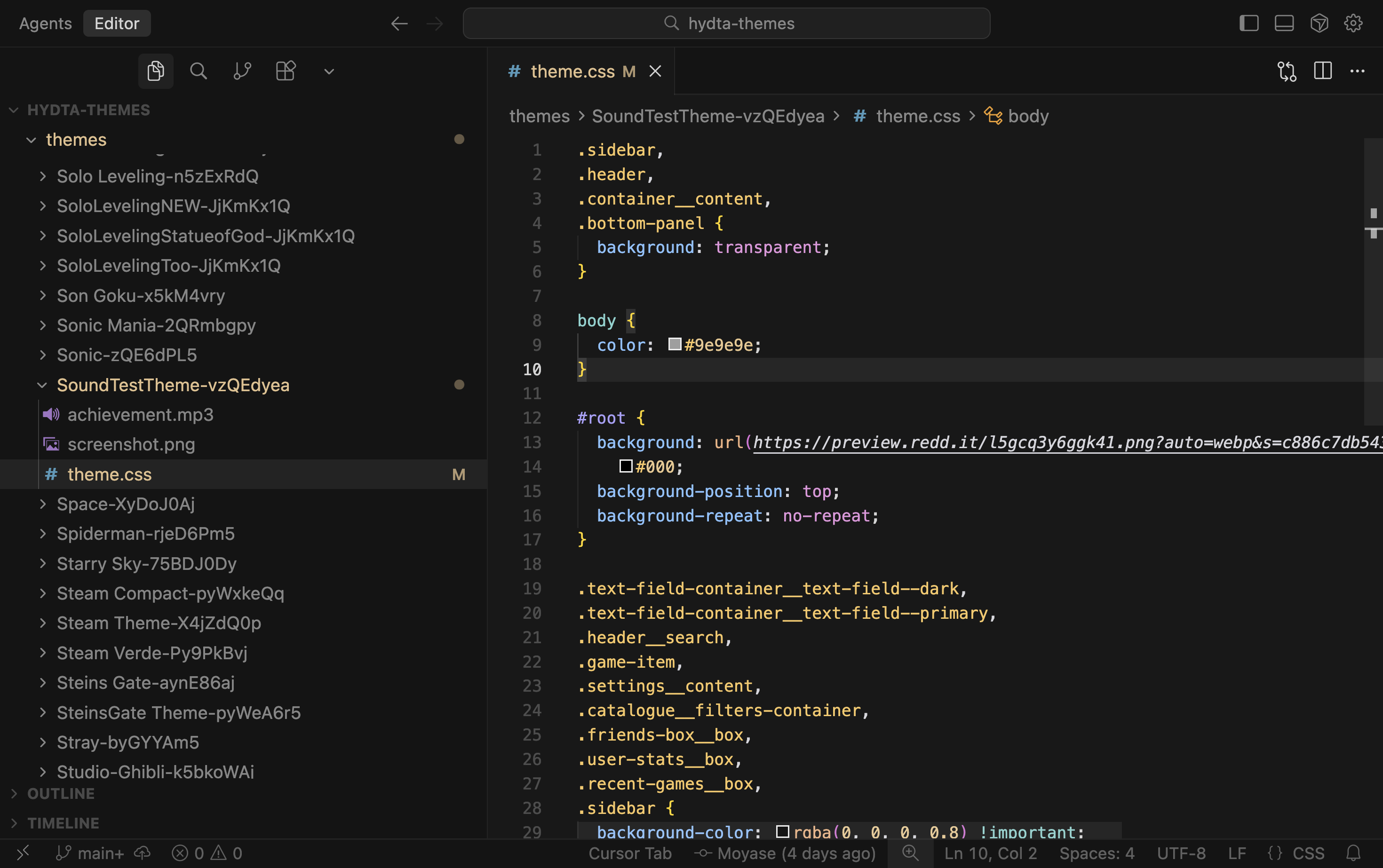The image size is (1383, 868).
Task: Split the editor using the split icon
Action: point(1323,71)
